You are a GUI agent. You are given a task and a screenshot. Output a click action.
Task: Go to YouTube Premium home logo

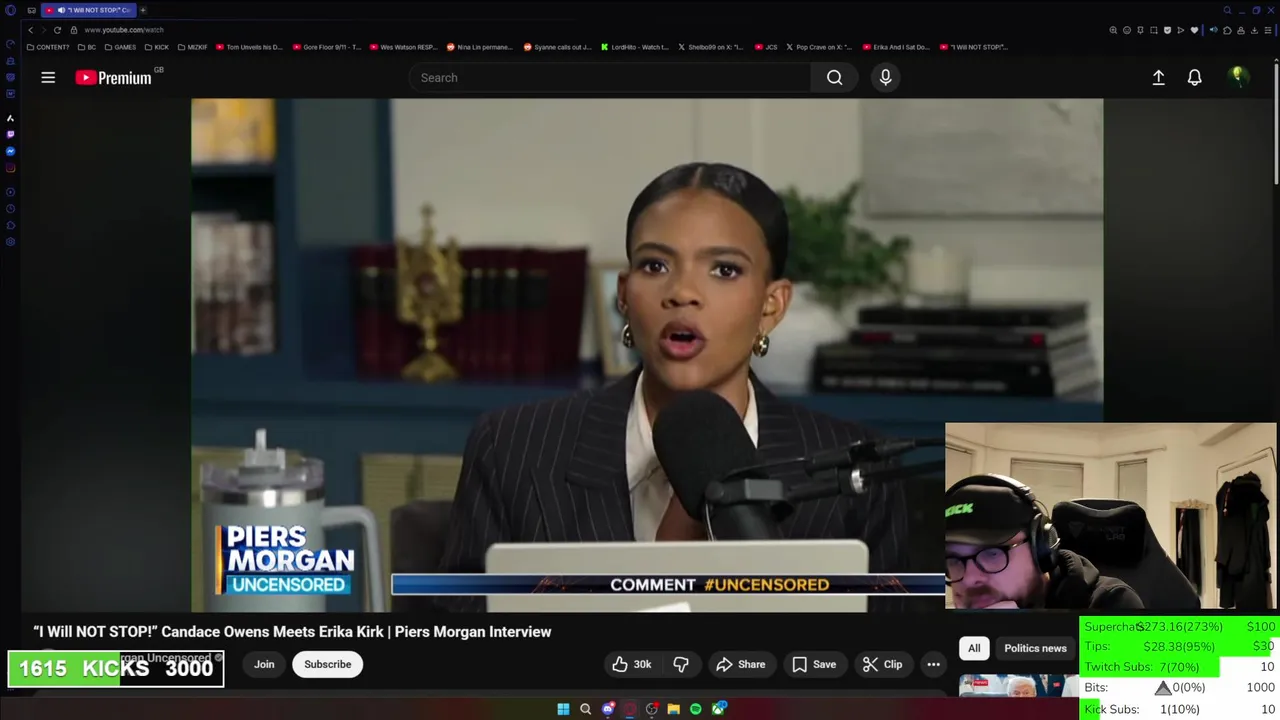[x=113, y=77]
